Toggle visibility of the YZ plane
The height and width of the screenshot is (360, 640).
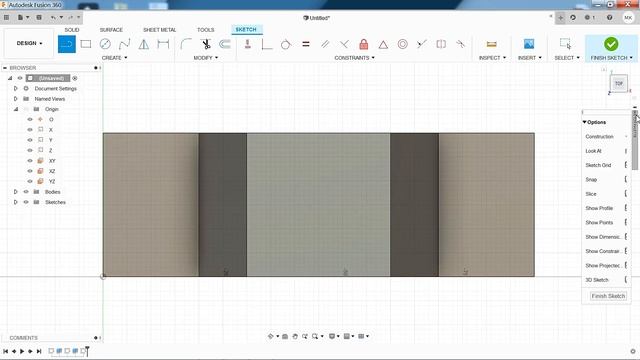[x=30, y=181]
